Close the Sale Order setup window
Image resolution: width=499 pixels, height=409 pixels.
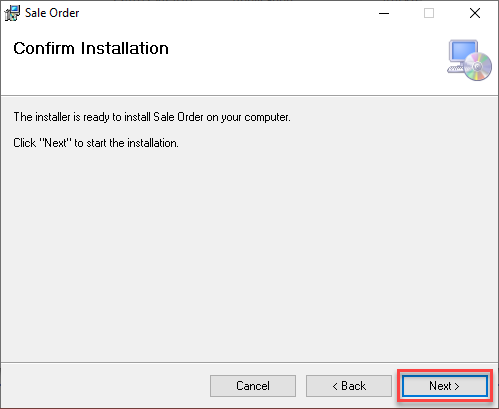475,13
